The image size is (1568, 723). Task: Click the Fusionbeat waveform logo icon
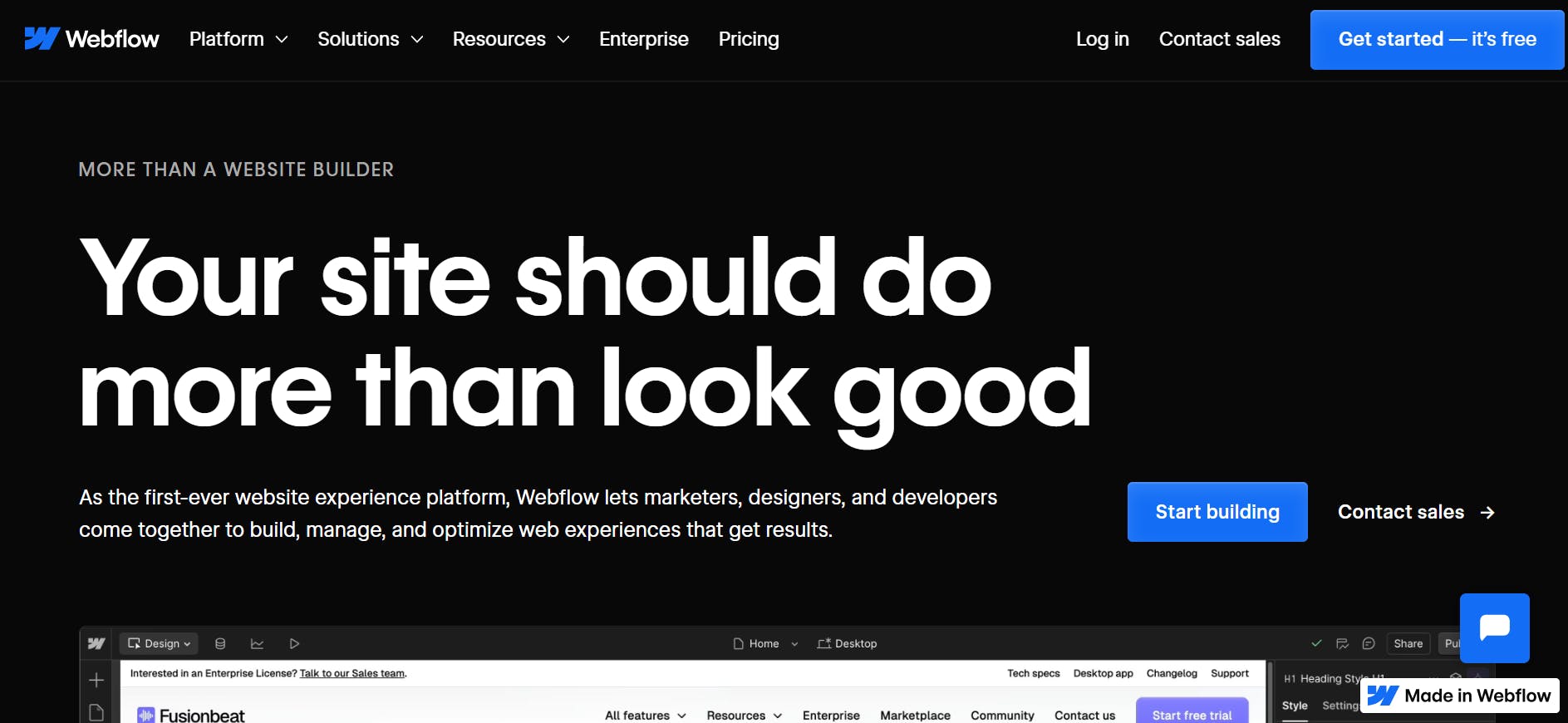(146, 715)
